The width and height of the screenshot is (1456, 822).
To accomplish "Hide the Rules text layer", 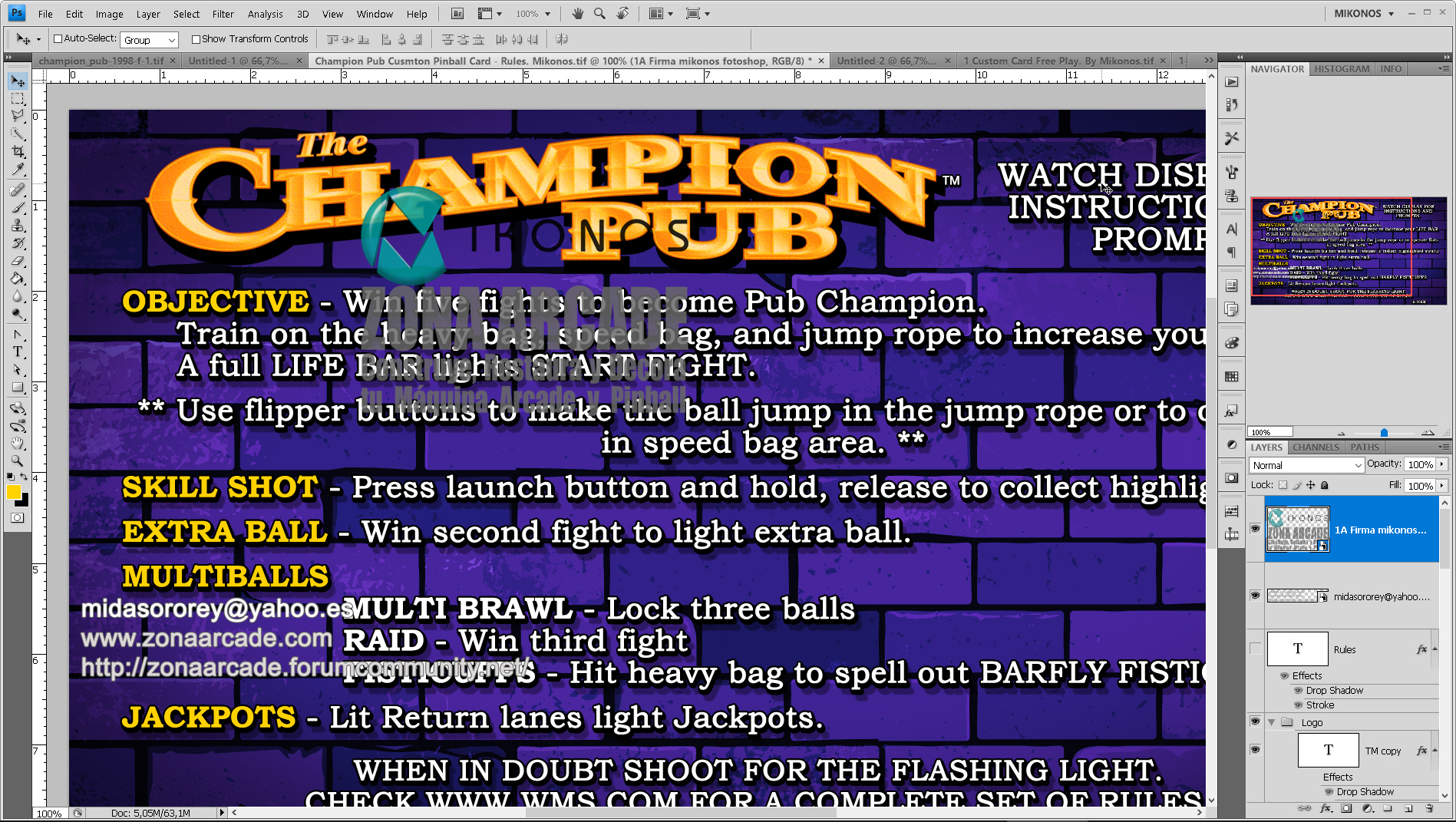I will coord(1256,649).
